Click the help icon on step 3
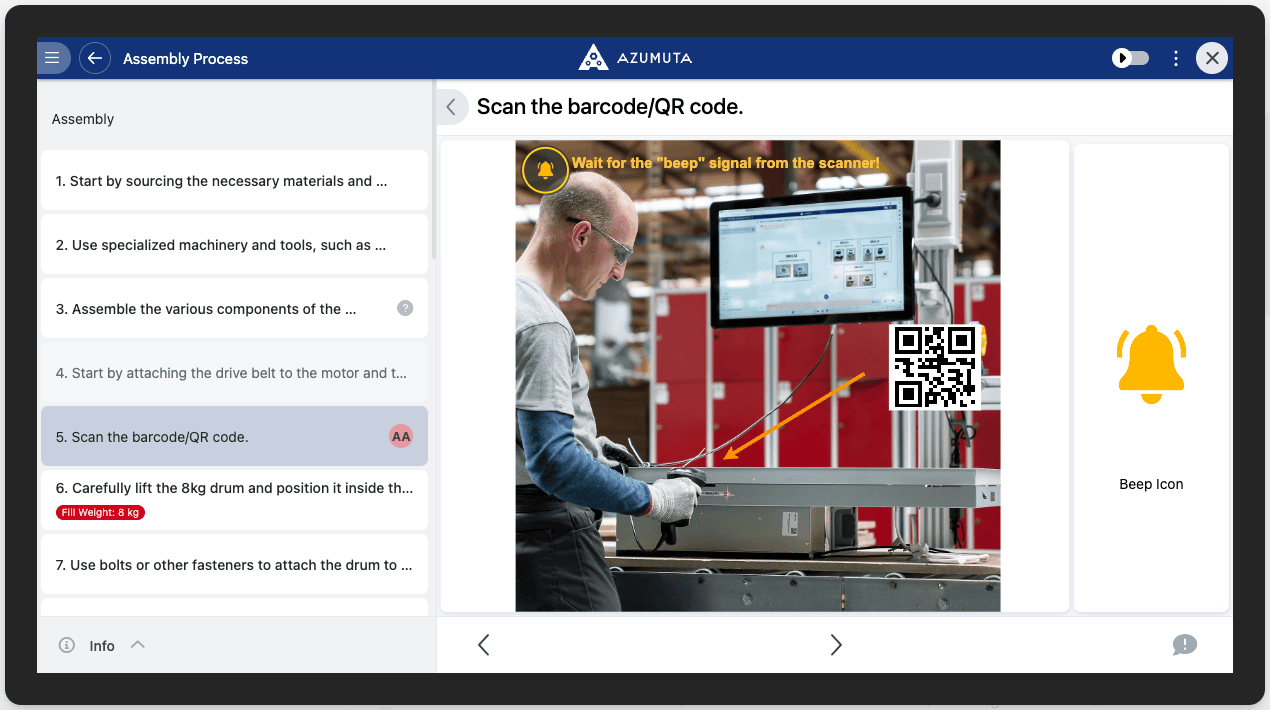1270x710 pixels. [x=405, y=308]
